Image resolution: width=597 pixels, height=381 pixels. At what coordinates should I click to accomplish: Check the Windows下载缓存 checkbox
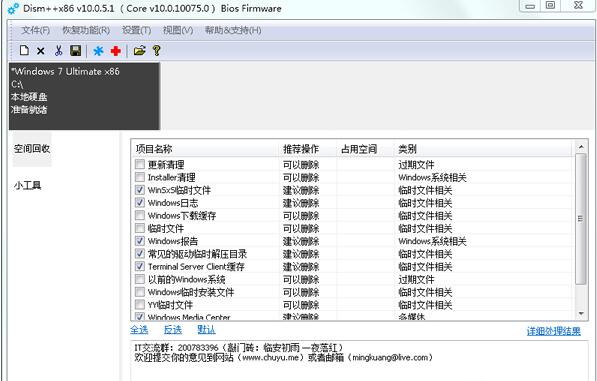(140, 215)
